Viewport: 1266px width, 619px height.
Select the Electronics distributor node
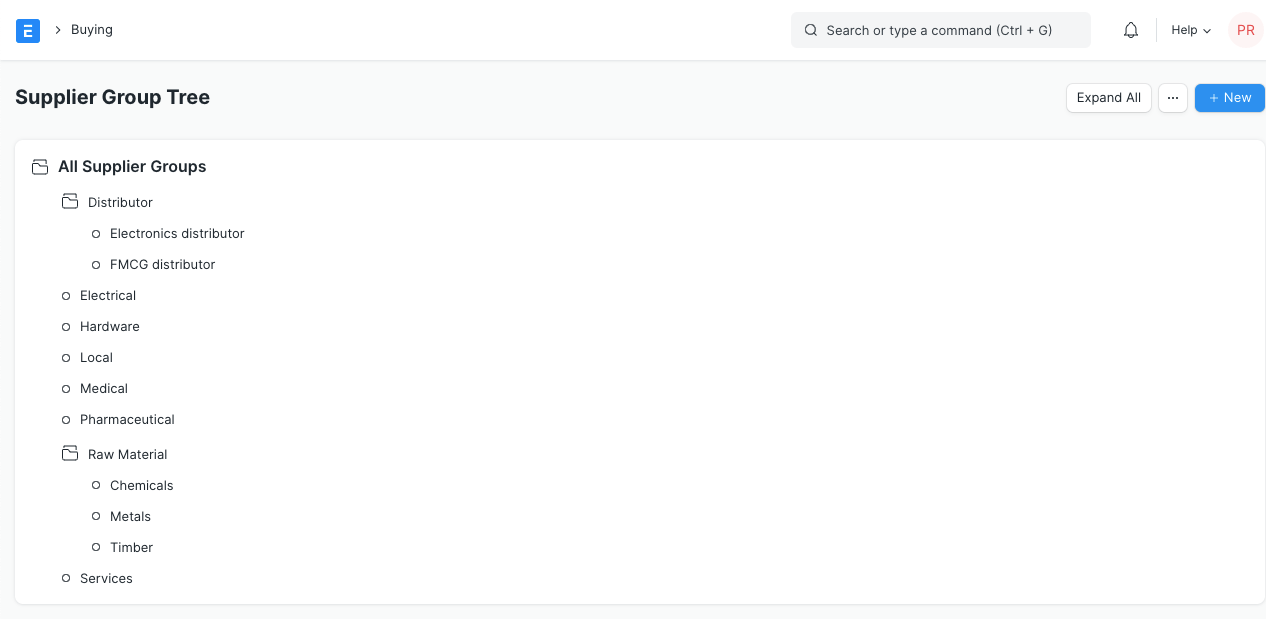[x=177, y=233]
